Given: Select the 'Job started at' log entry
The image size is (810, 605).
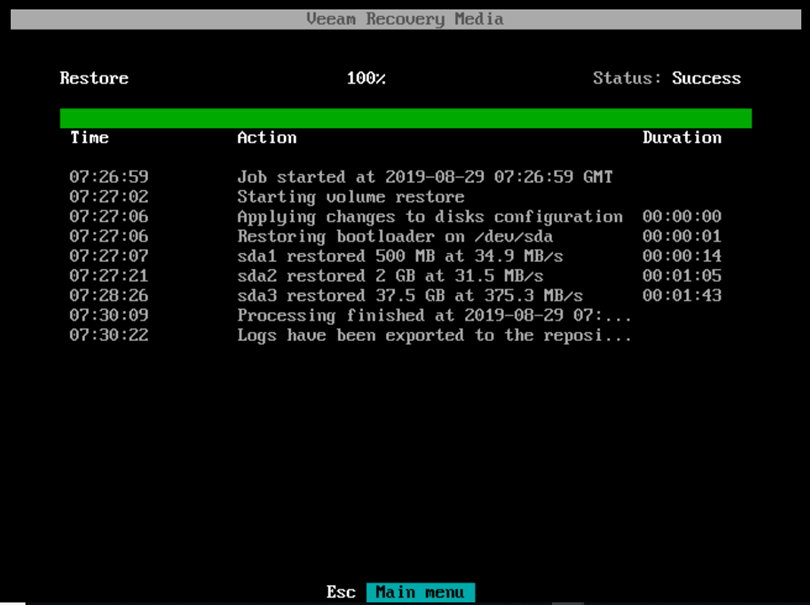Looking at the screenshot, I should [424, 177].
